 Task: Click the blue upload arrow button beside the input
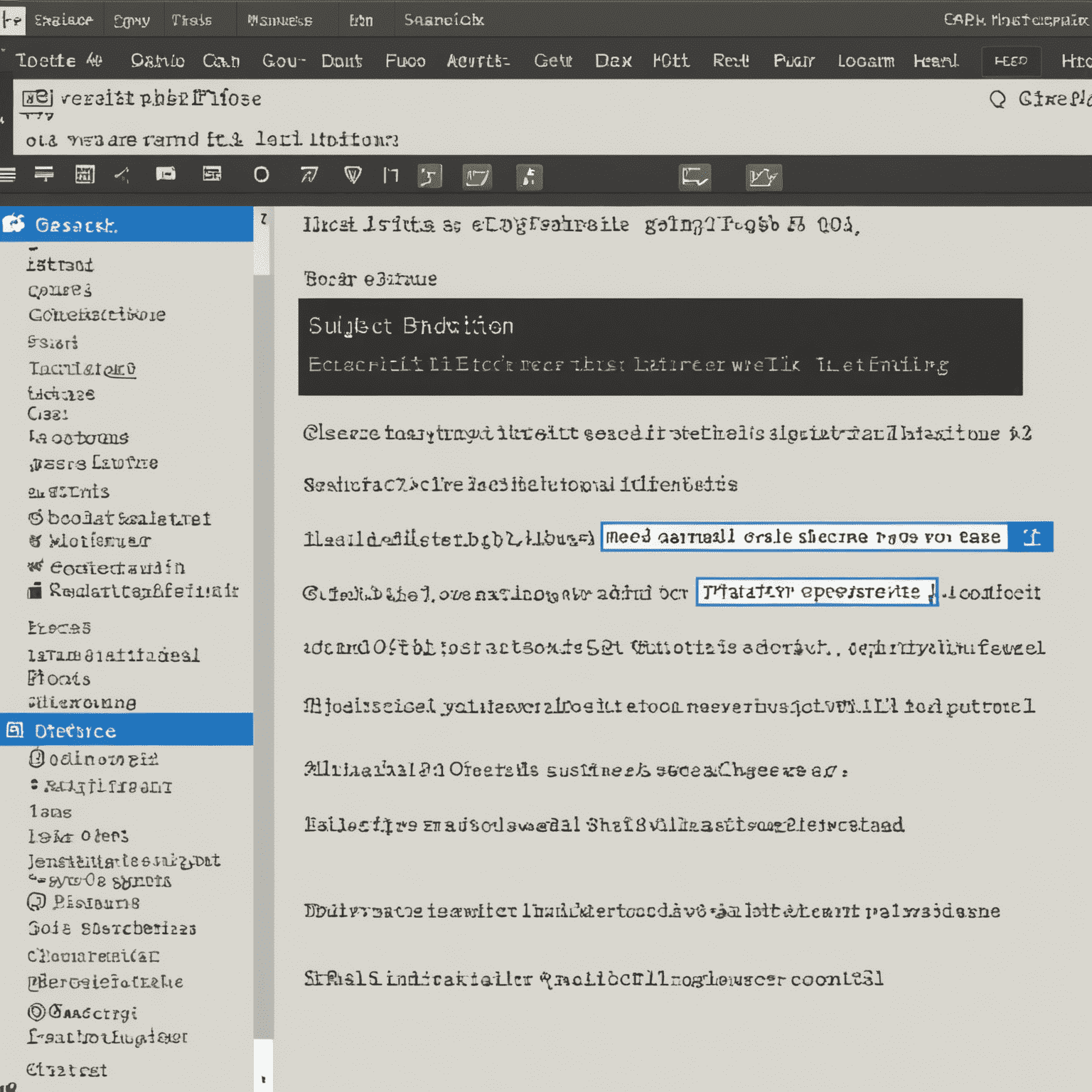(x=1032, y=537)
